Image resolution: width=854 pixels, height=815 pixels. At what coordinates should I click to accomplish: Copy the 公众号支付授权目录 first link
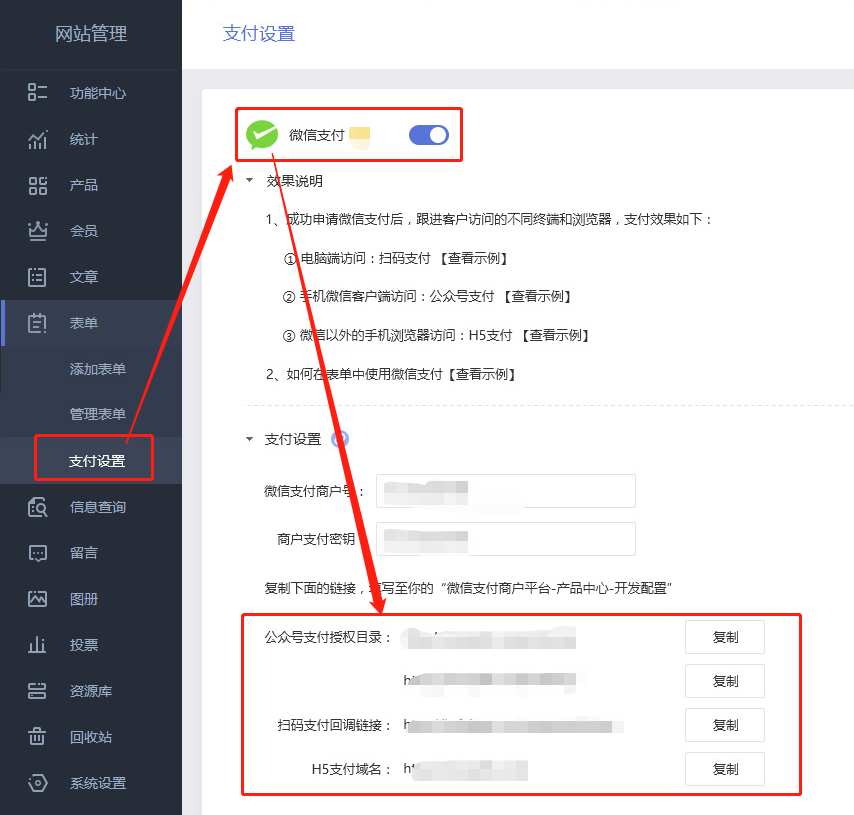pos(724,637)
